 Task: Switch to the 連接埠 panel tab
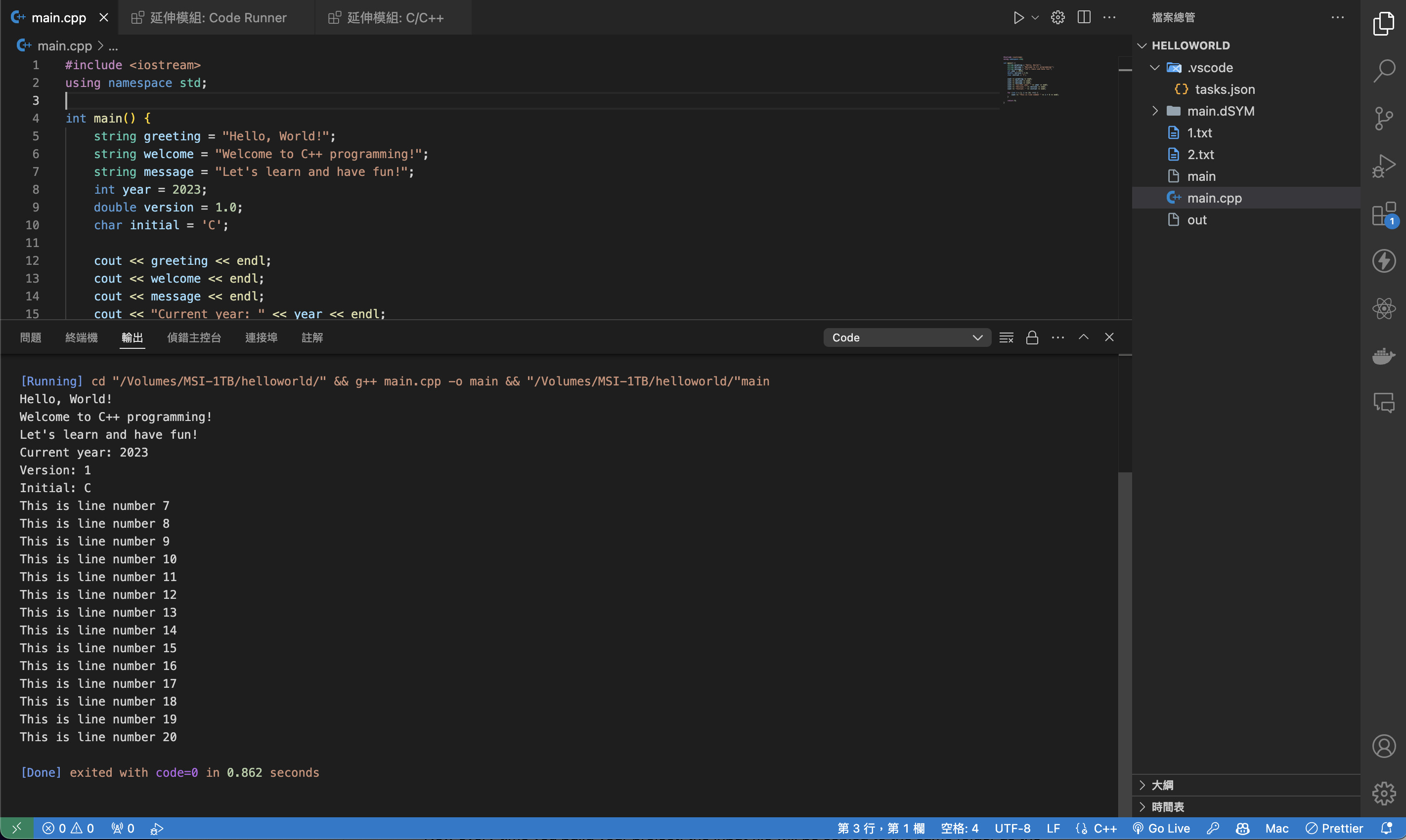(261, 337)
